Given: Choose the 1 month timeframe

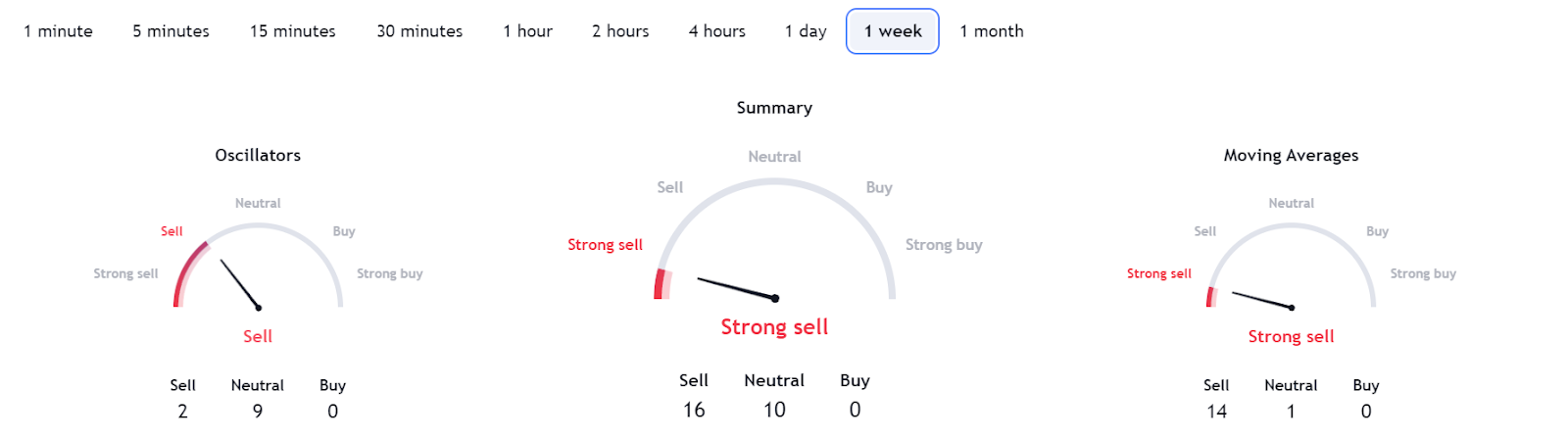Looking at the screenshot, I should click(x=991, y=31).
